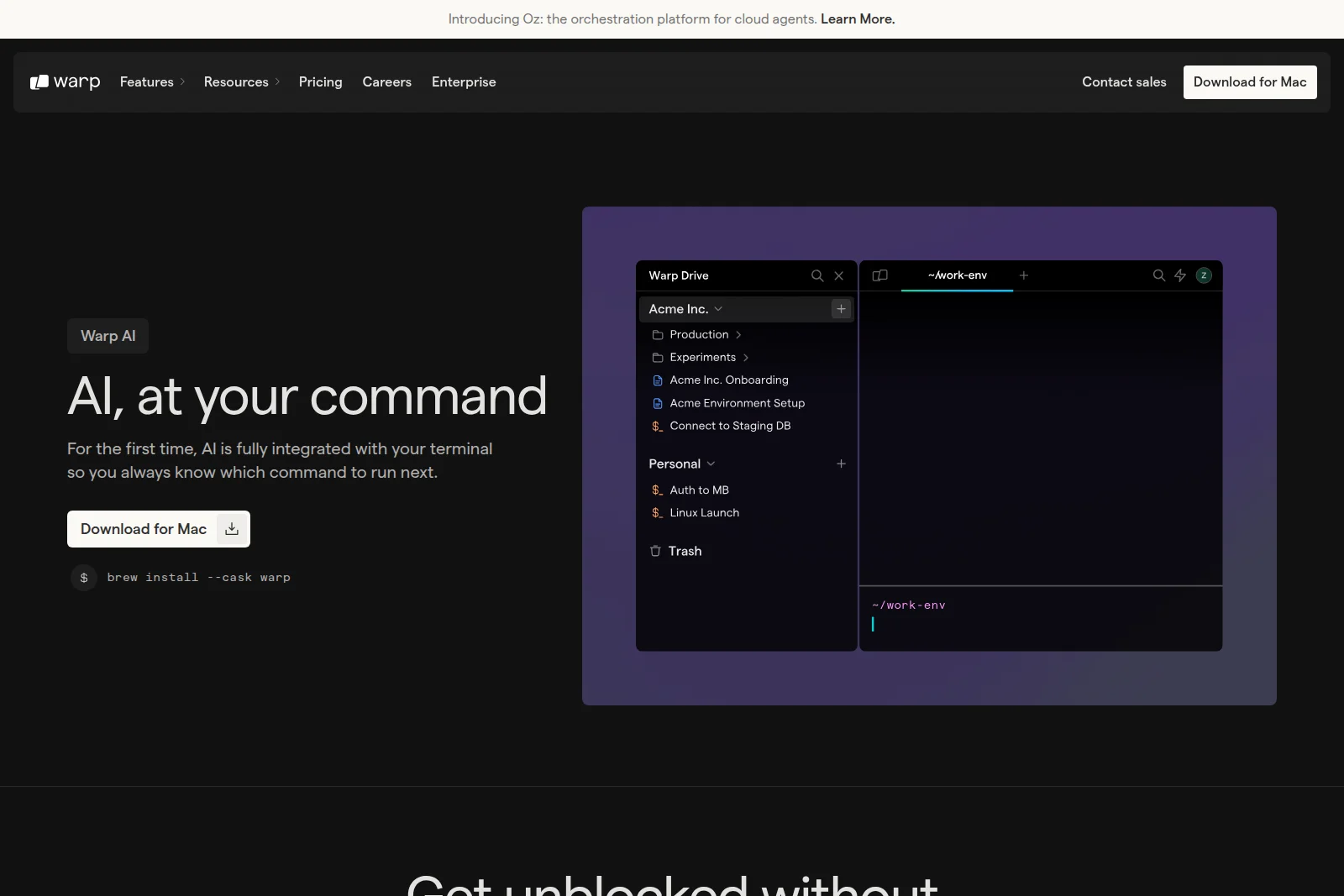
Task: Open the Pricing page from the navbar
Action: pos(320,82)
